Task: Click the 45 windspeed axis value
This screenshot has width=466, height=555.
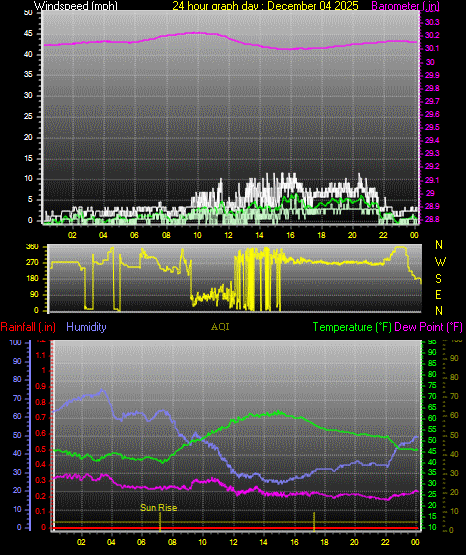Action: click(x=28, y=34)
